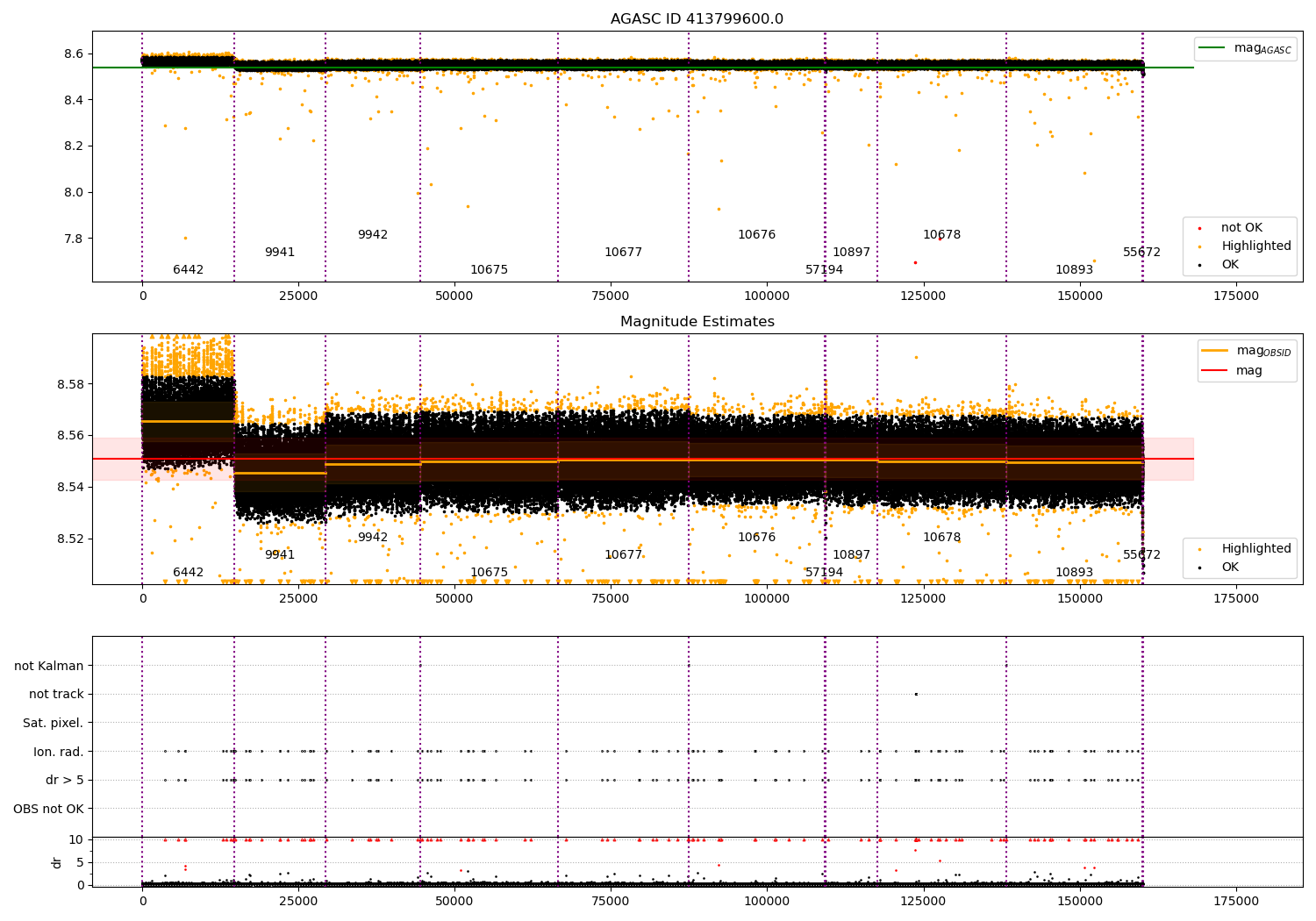This screenshot has width=1316, height=921.
Task: Click the 50000 x-tick of the middle plot
Action: 454,599
